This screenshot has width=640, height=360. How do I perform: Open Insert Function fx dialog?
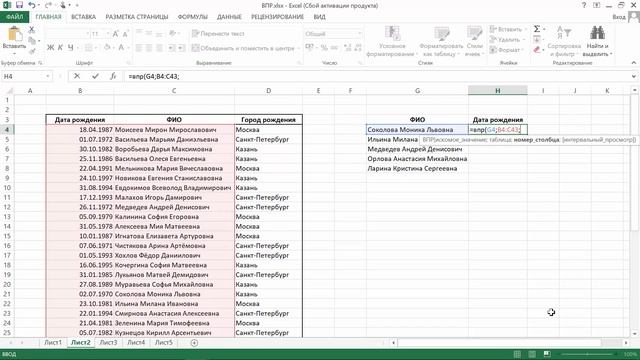click(113, 76)
